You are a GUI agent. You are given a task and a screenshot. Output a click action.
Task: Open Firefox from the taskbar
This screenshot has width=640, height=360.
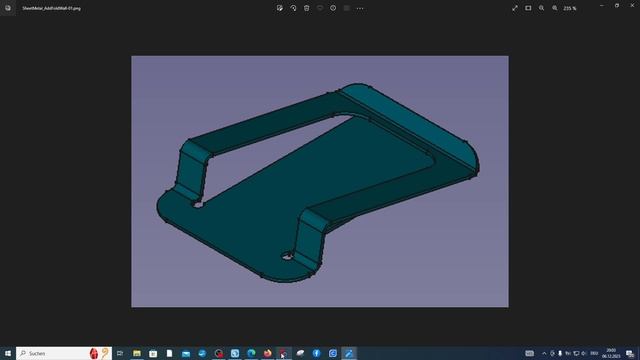click(x=267, y=353)
